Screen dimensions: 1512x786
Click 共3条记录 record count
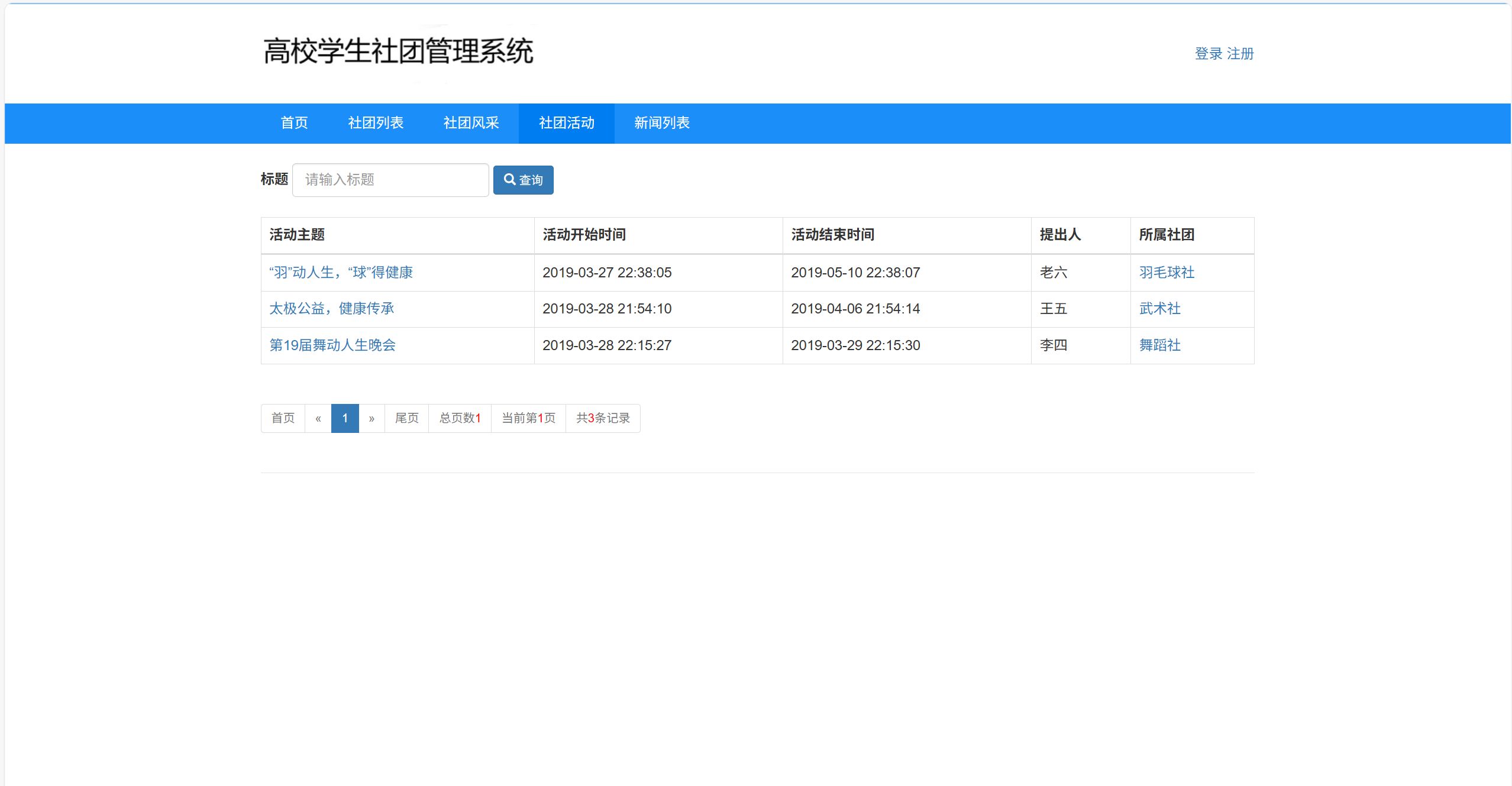[603, 418]
